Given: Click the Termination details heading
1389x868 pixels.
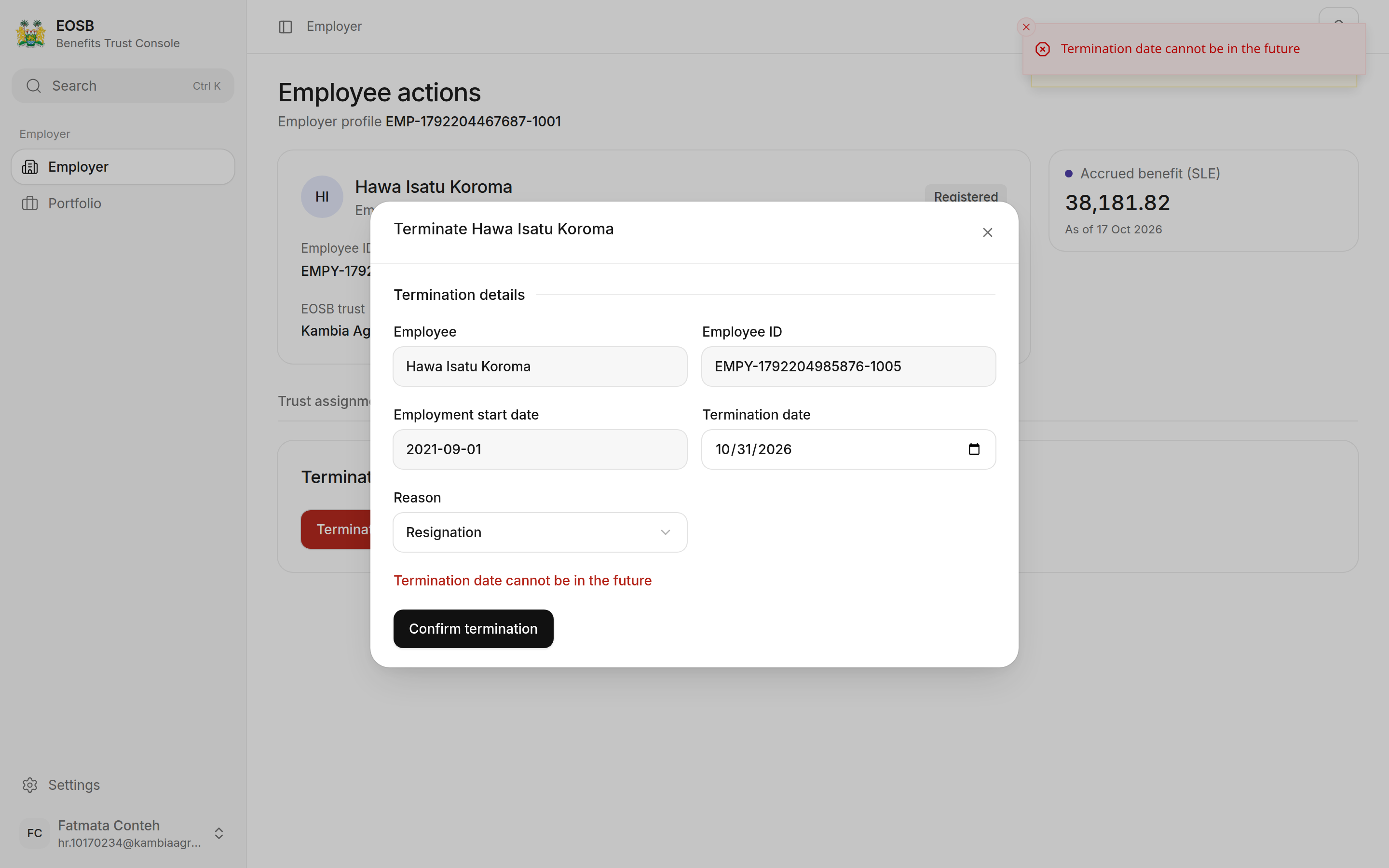Looking at the screenshot, I should click(459, 295).
